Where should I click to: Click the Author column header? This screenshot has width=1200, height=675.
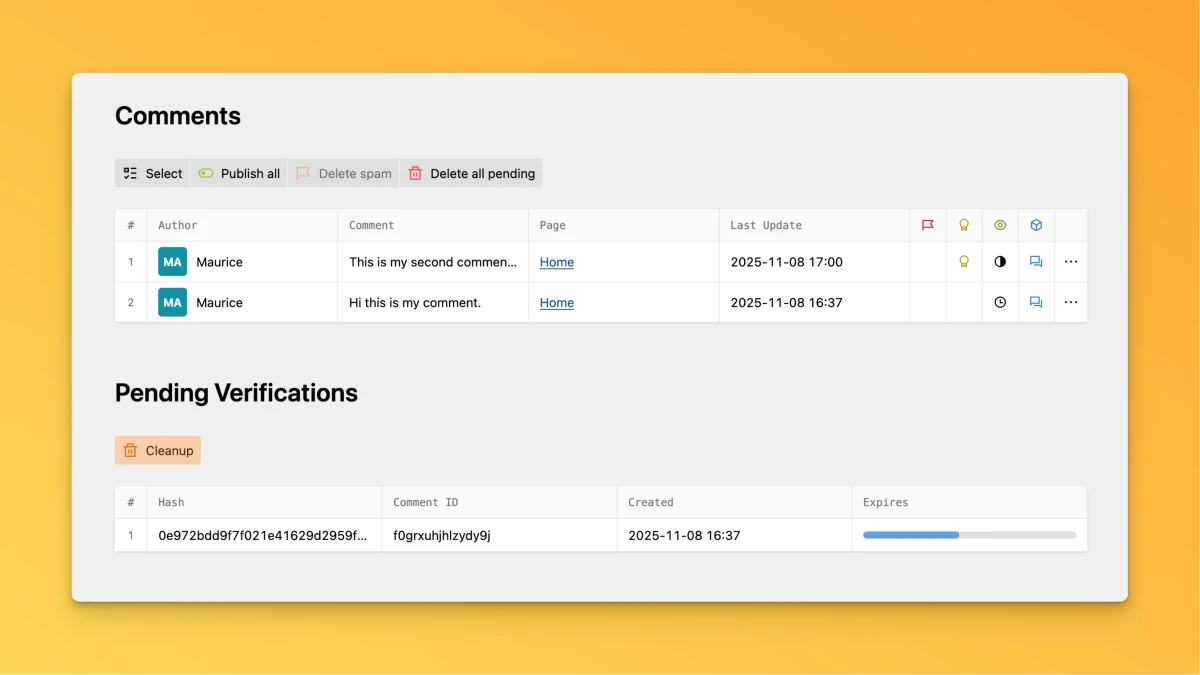pos(178,225)
